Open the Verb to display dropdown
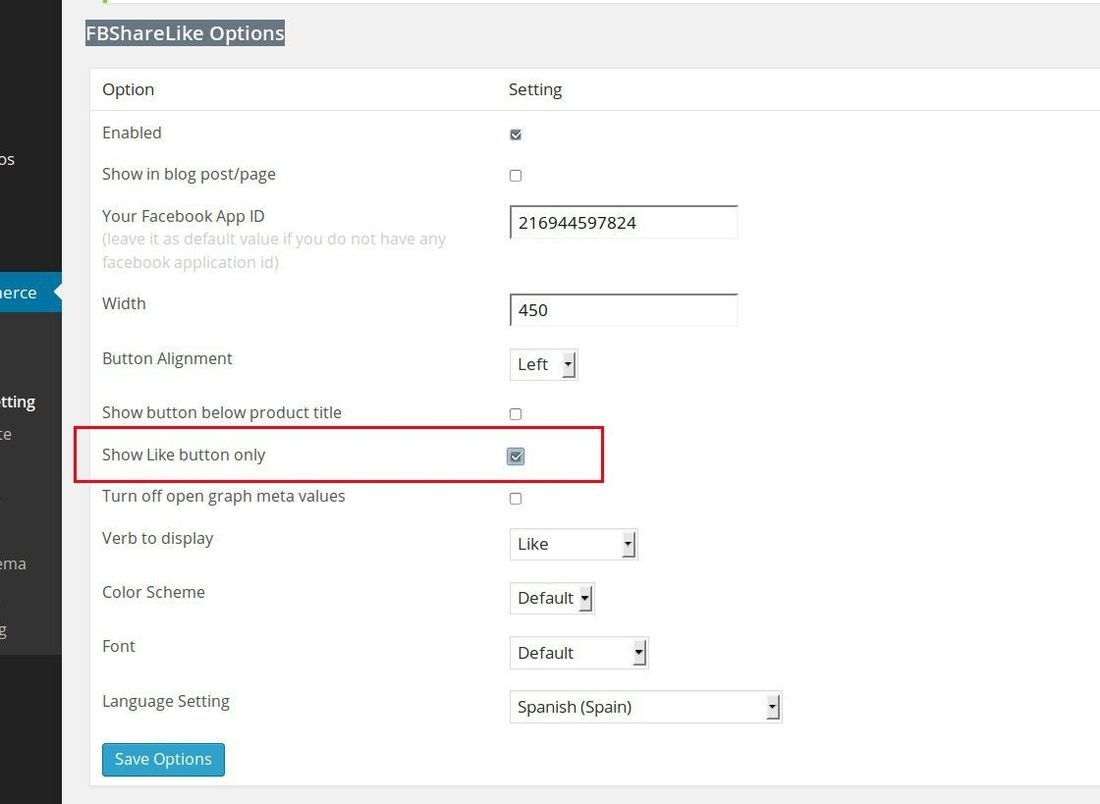Screen dimensions: 1100x804 [x=574, y=544]
